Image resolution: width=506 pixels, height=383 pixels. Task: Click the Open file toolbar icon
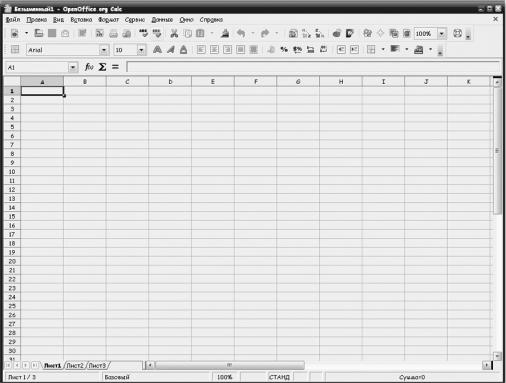tap(39, 33)
